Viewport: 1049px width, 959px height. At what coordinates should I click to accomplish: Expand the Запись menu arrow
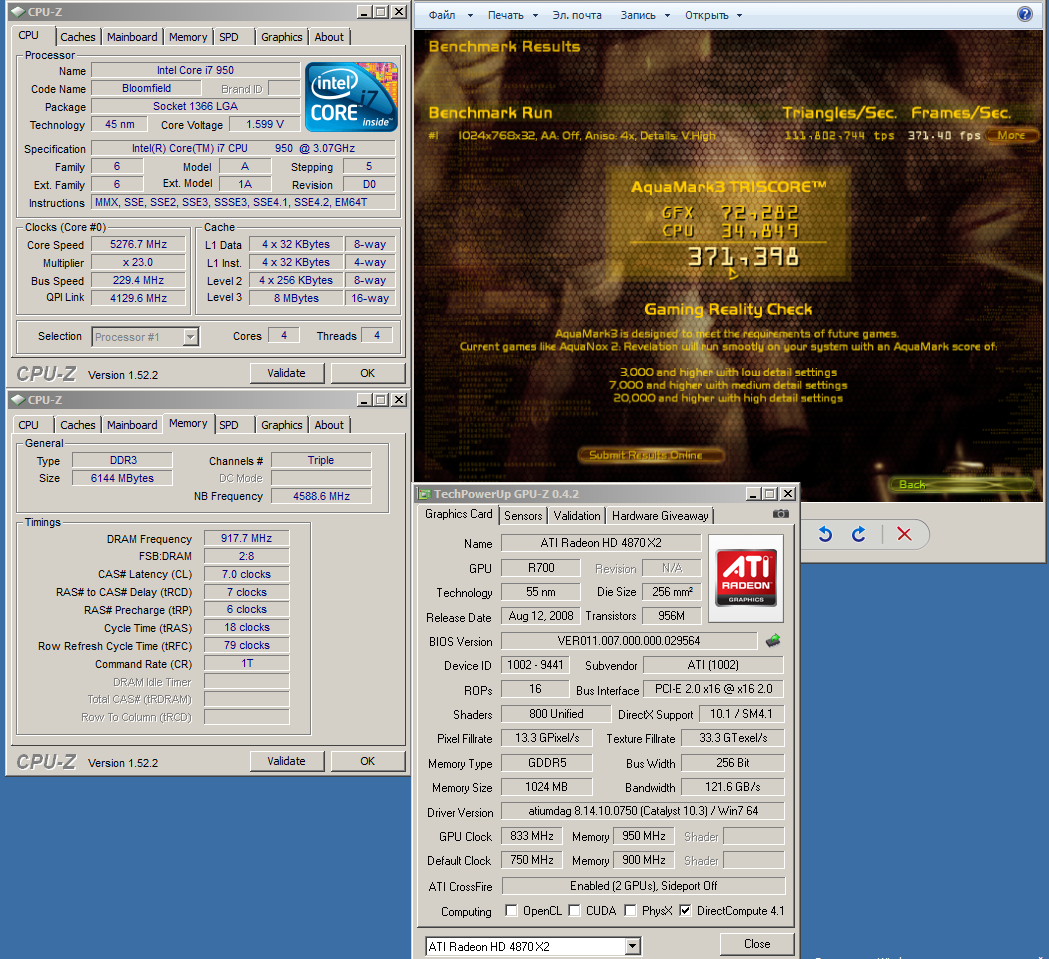tap(667, 15)
